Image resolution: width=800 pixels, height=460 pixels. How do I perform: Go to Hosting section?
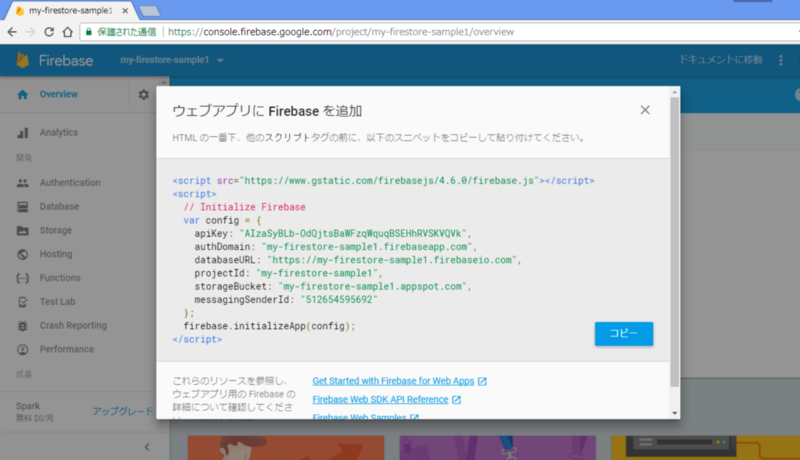(x=56, y=254)
